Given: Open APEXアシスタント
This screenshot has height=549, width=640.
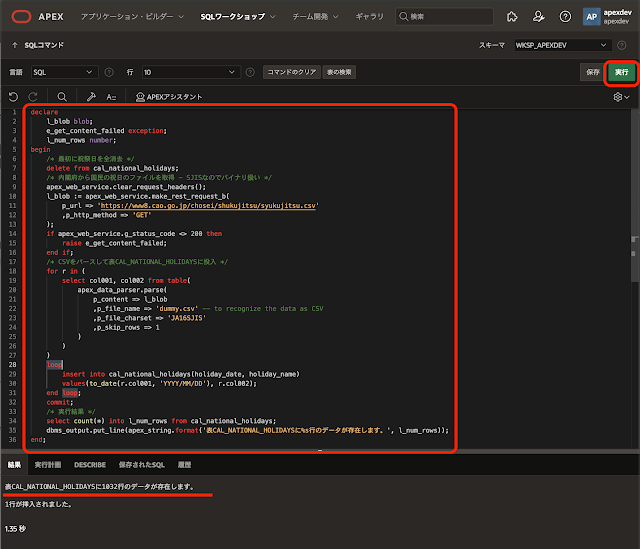Looking at the screenshot, I should tap(169, 97).
